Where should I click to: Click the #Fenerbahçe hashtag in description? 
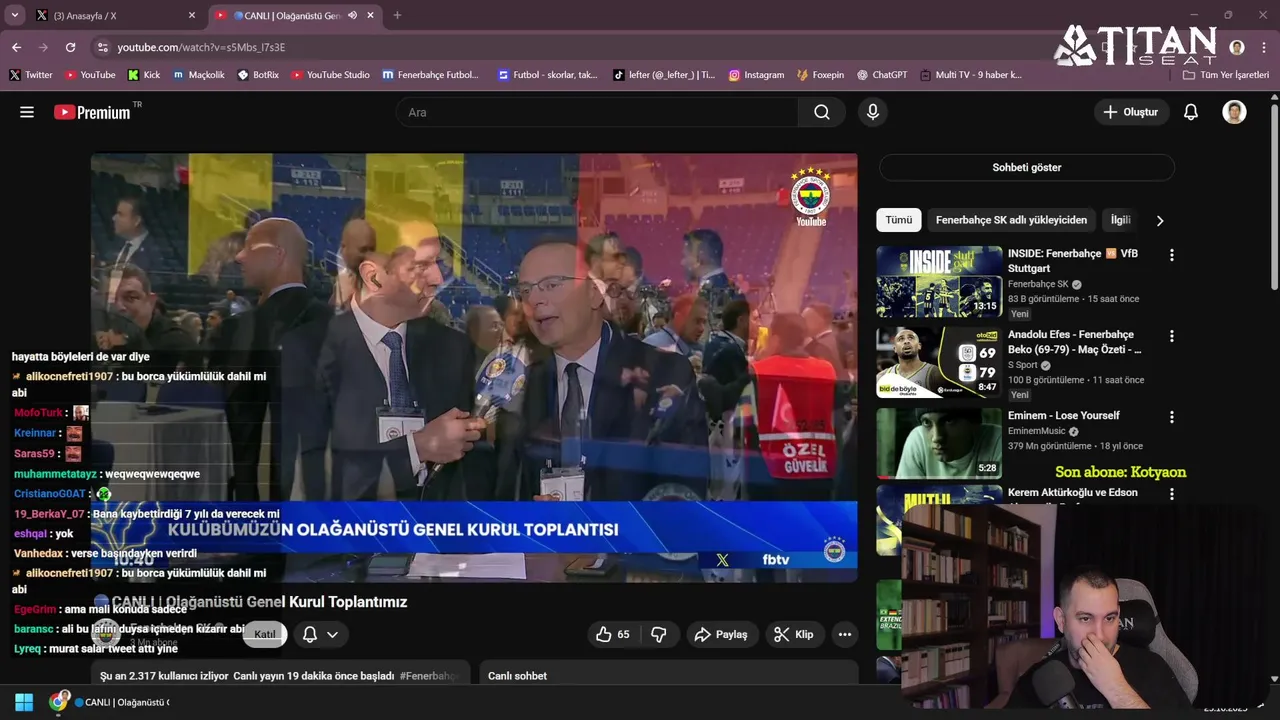tap(429, 676)
